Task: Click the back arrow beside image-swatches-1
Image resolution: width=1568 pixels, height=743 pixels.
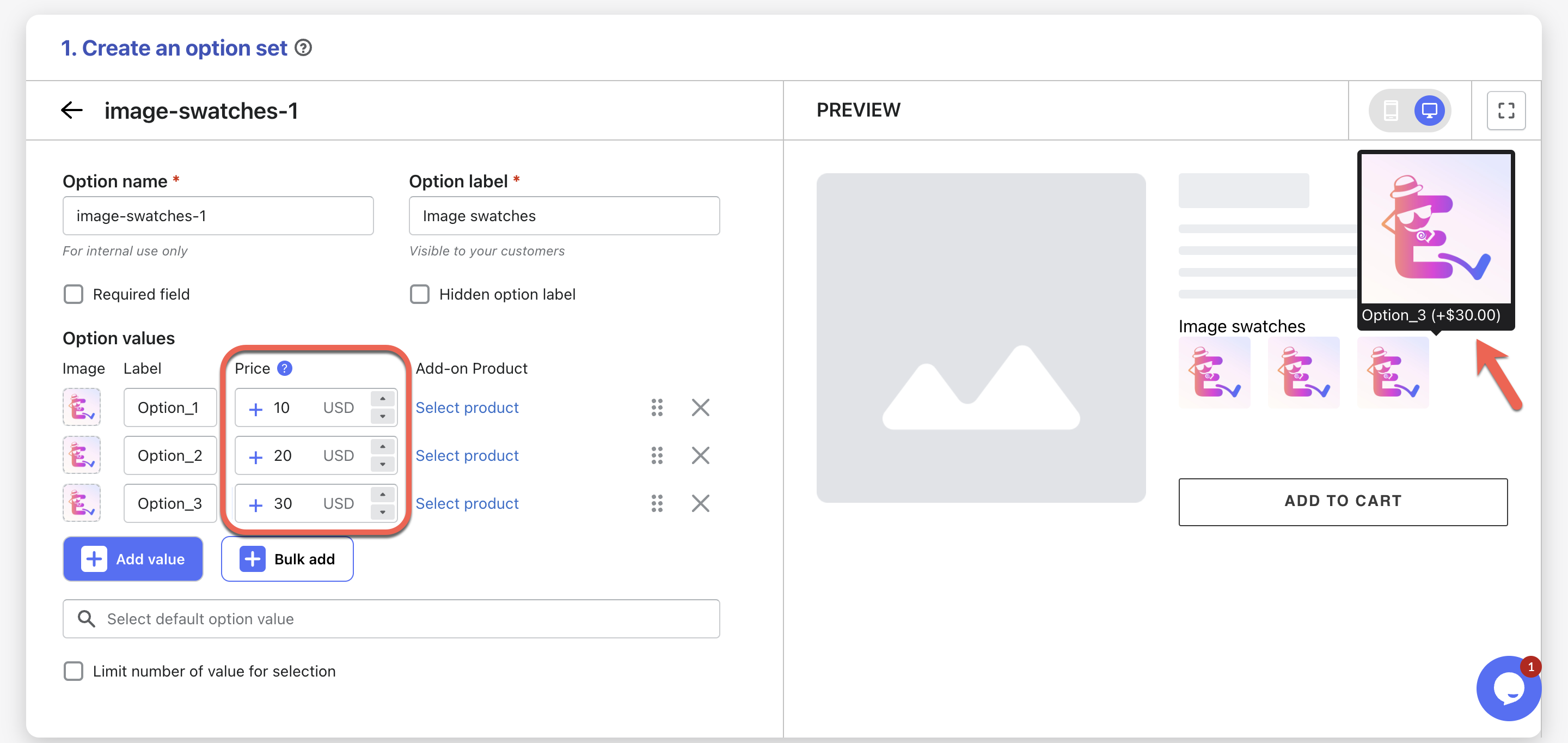Action: [x=72, y=110]
